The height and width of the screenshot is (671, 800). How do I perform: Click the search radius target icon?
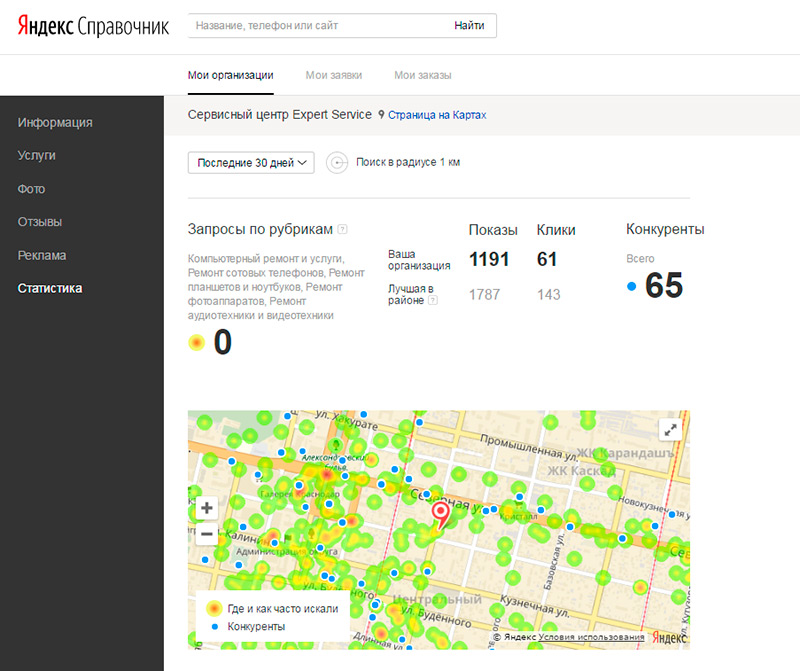pos(337,162)
